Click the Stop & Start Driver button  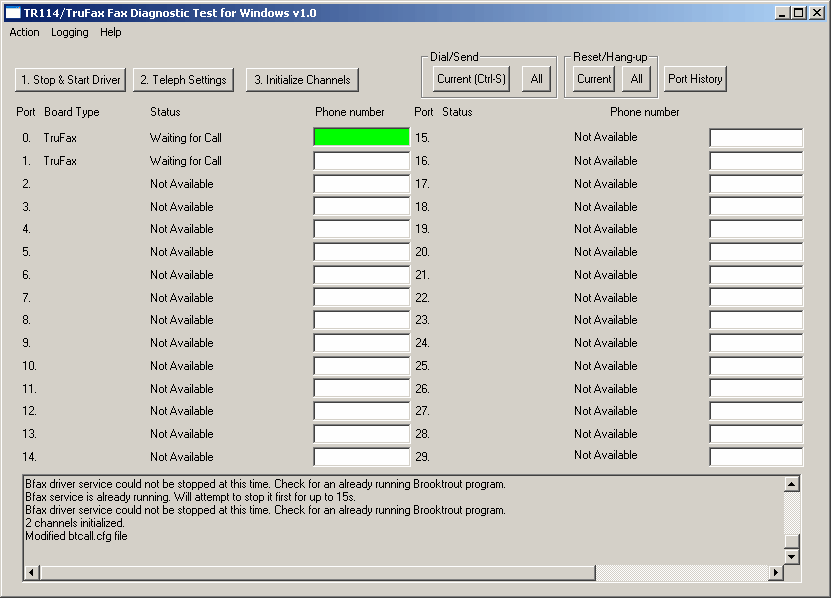pos(71,80)
